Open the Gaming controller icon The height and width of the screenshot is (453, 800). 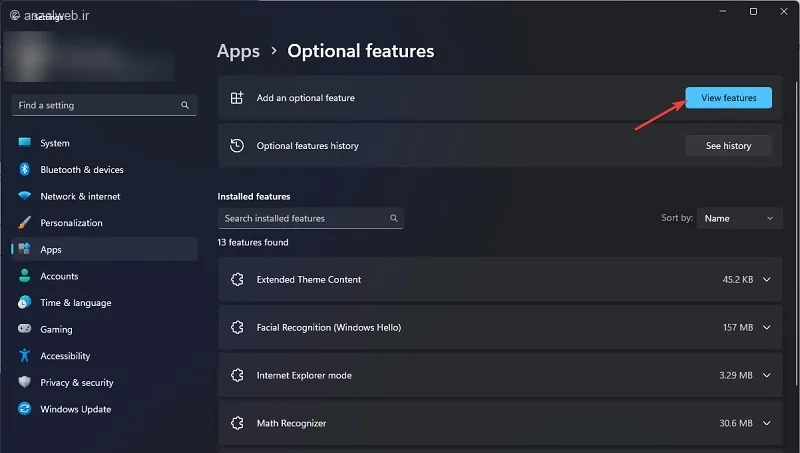24,329
